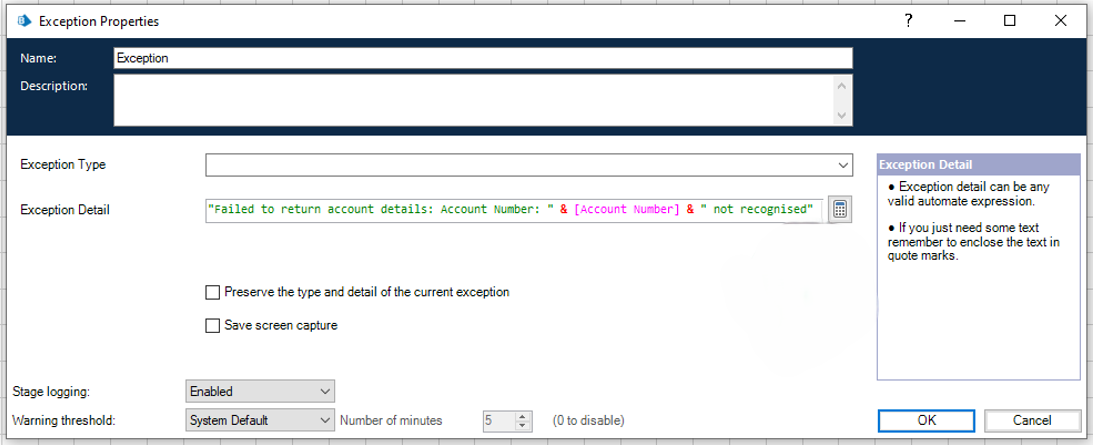Tick the Save screen capture checkbox
1093x445 pixels.
pyautogui.click(x=212, y=326)
